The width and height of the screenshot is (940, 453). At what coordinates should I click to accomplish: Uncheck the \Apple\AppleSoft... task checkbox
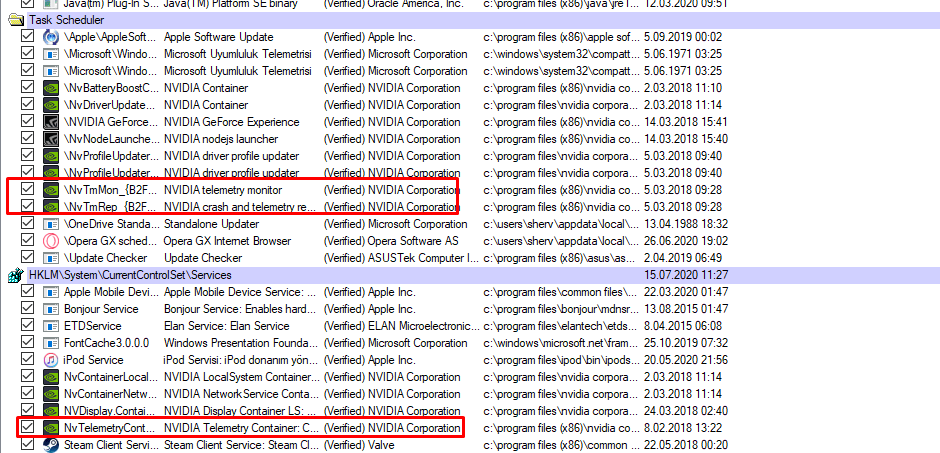[26, 37]
